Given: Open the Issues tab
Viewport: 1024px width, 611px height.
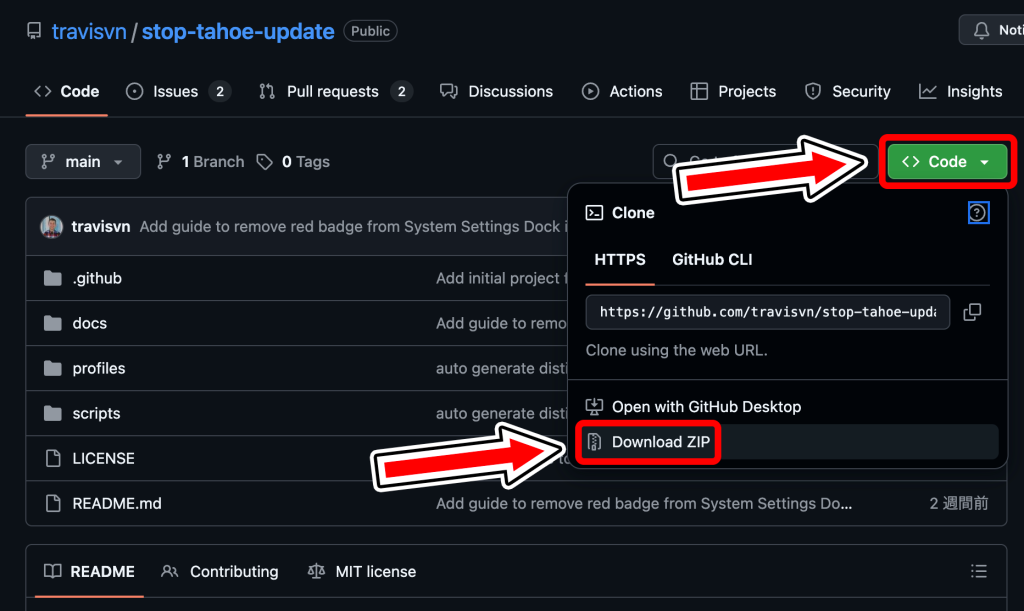Looking at the screenshot, I should [x=176, y=91].
